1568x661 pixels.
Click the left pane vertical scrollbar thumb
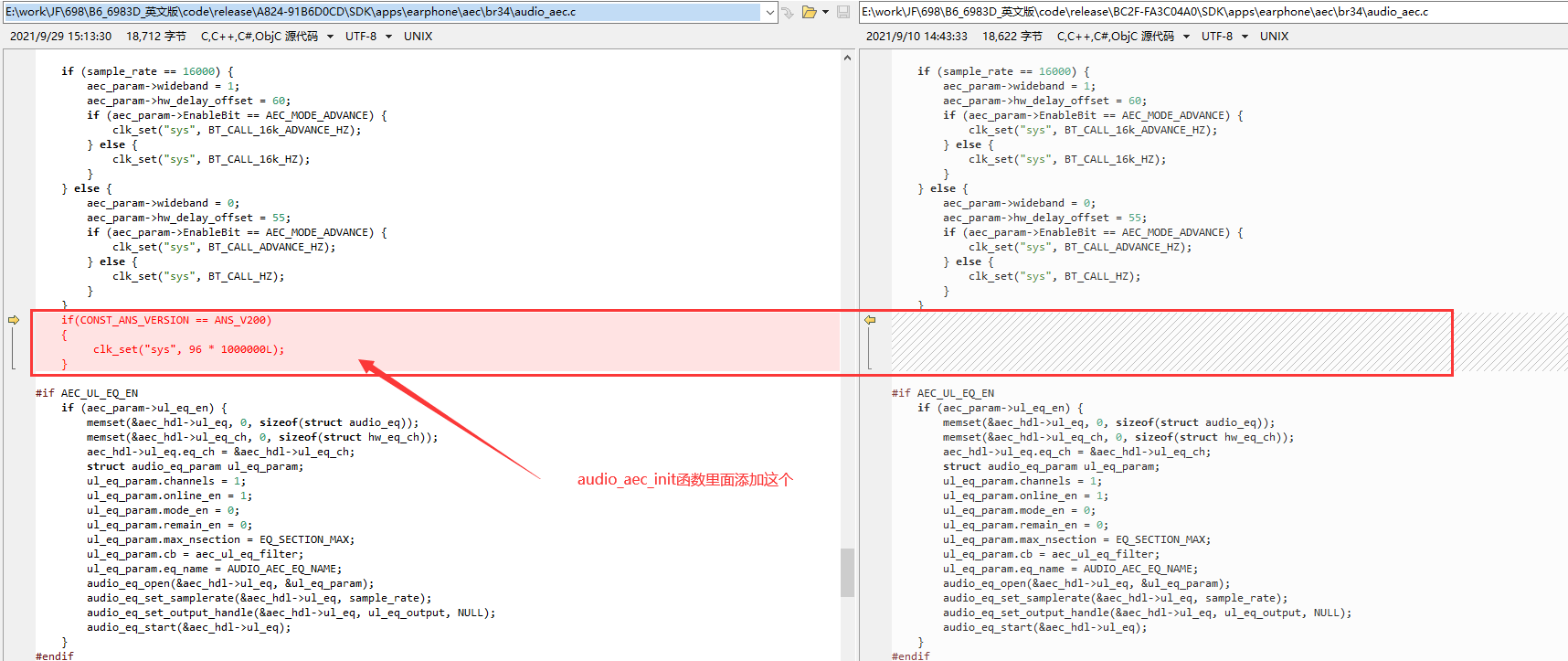(847, 572)
